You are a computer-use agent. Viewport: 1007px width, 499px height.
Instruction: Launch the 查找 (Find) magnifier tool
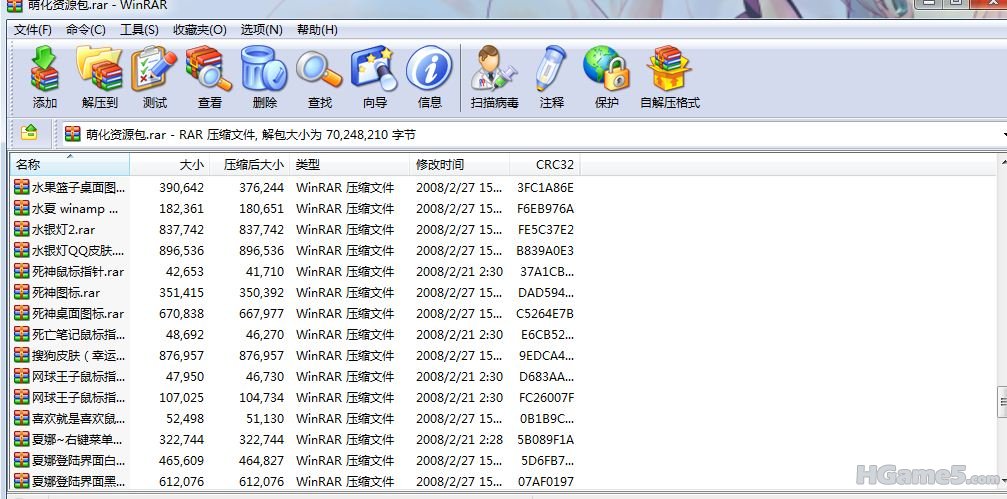(x=319, y=77)
